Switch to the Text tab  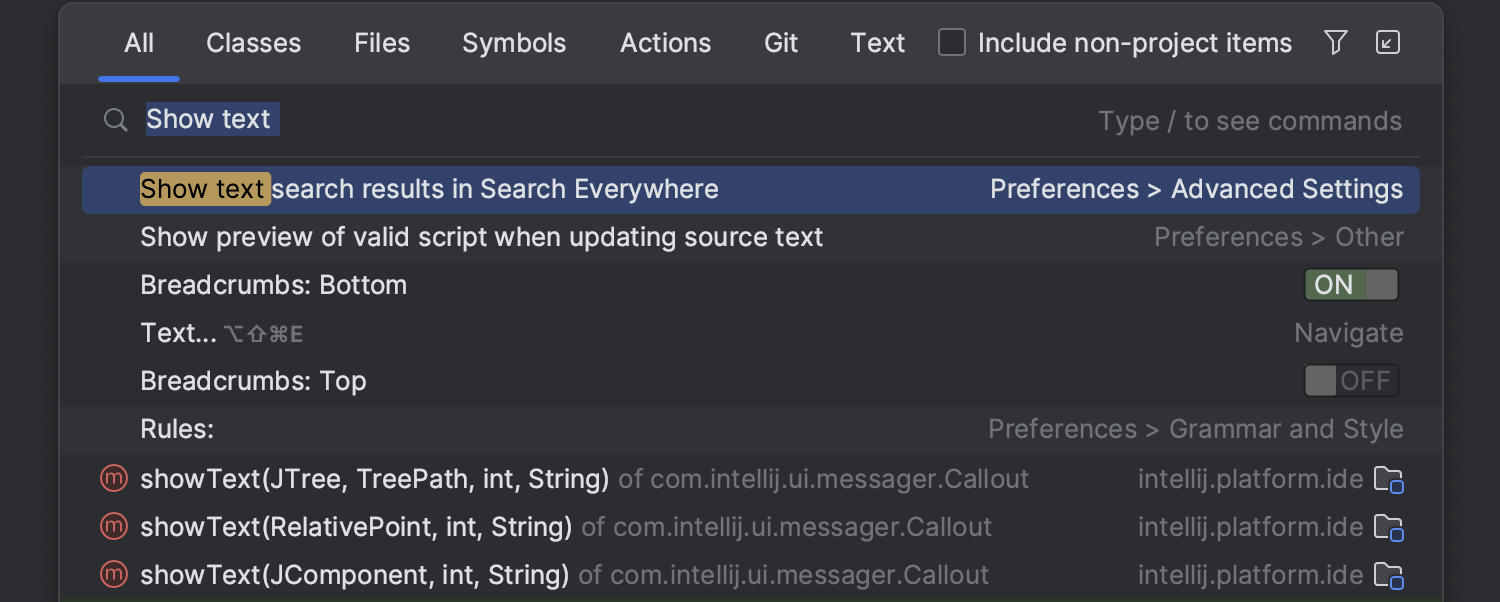[x=877, y=42]
